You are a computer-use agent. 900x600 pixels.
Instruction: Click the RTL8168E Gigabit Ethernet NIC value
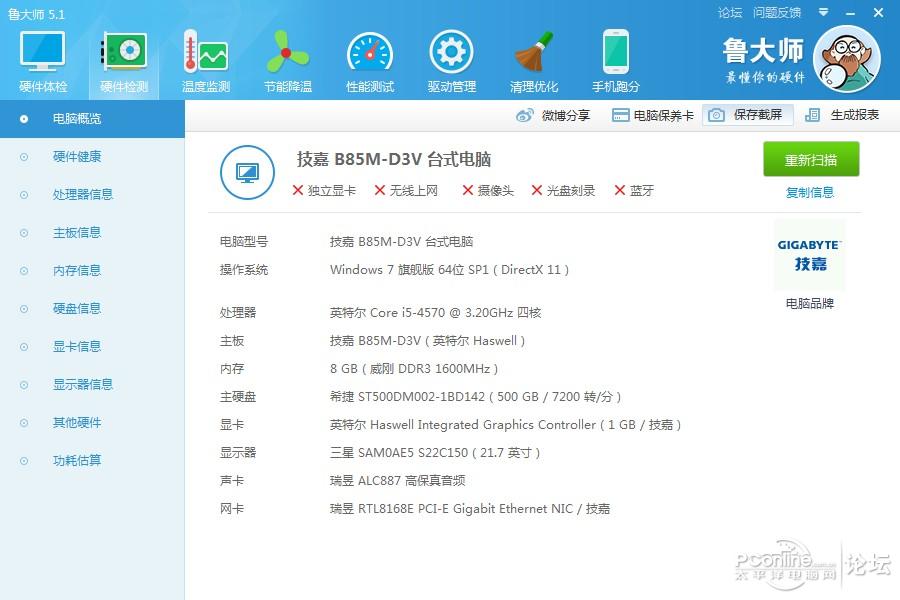click(x=470, y=509)
